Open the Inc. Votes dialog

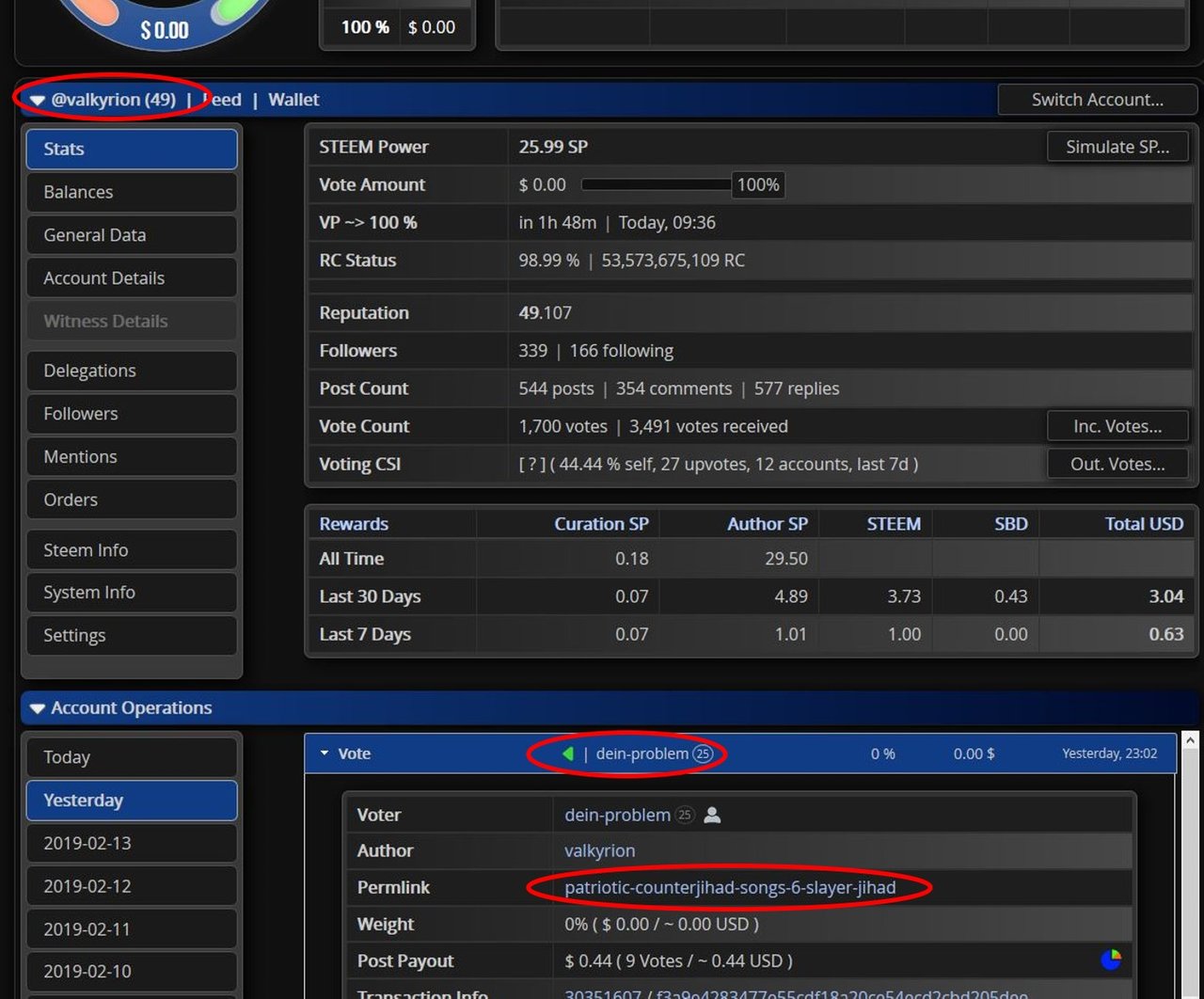1117,426
